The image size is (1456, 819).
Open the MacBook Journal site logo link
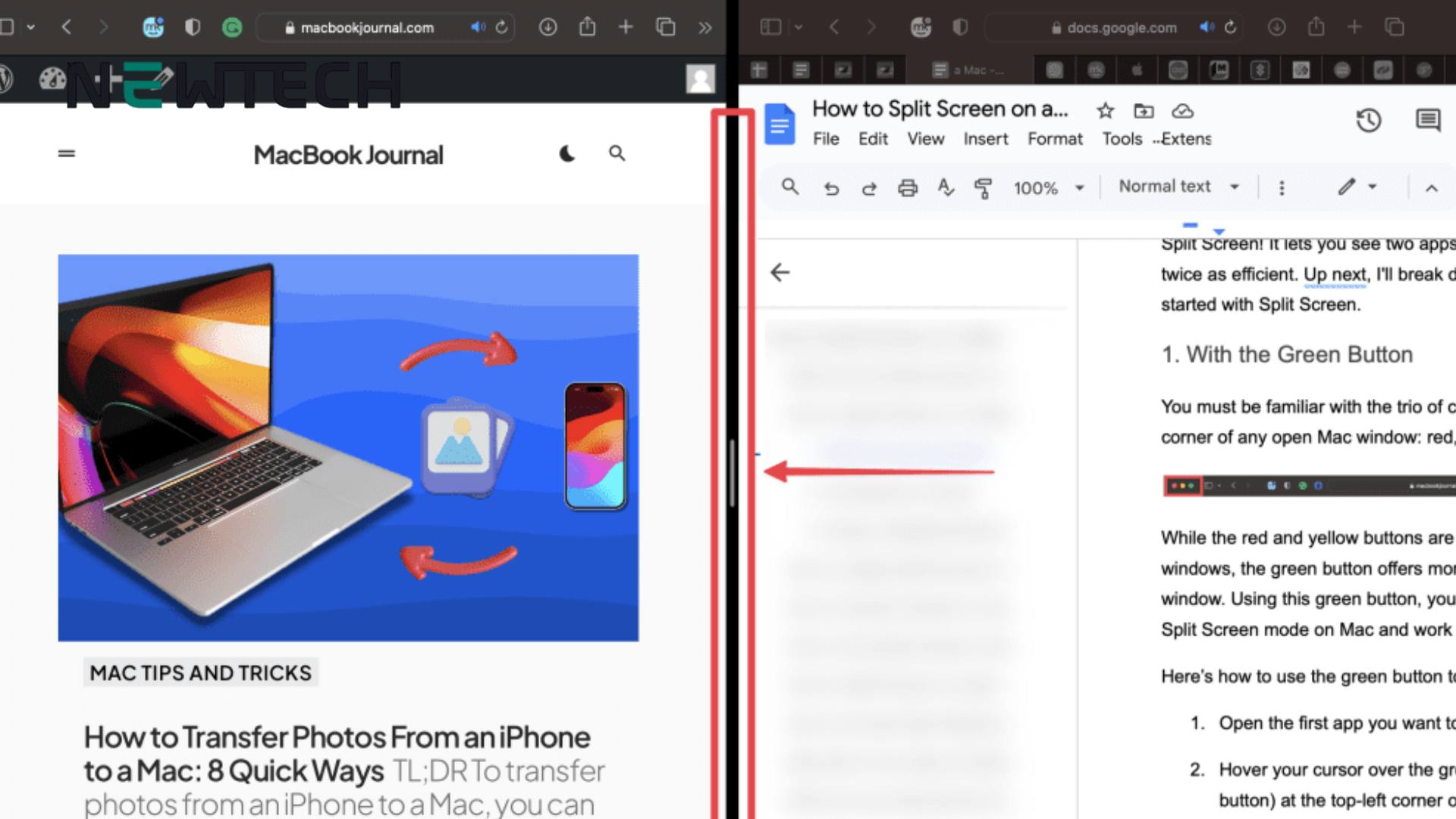348,155
